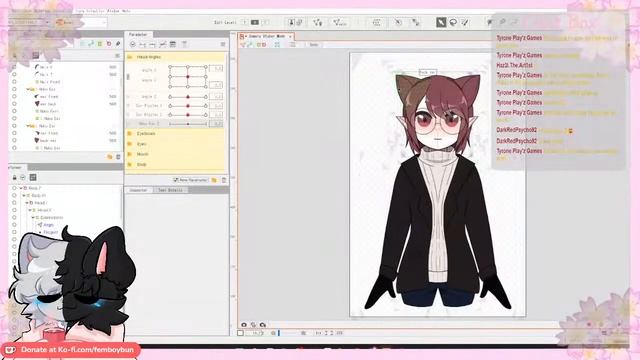640x360 pixels.
Task: Switch to the Tool Details tab
Action: tap(170, 190)
